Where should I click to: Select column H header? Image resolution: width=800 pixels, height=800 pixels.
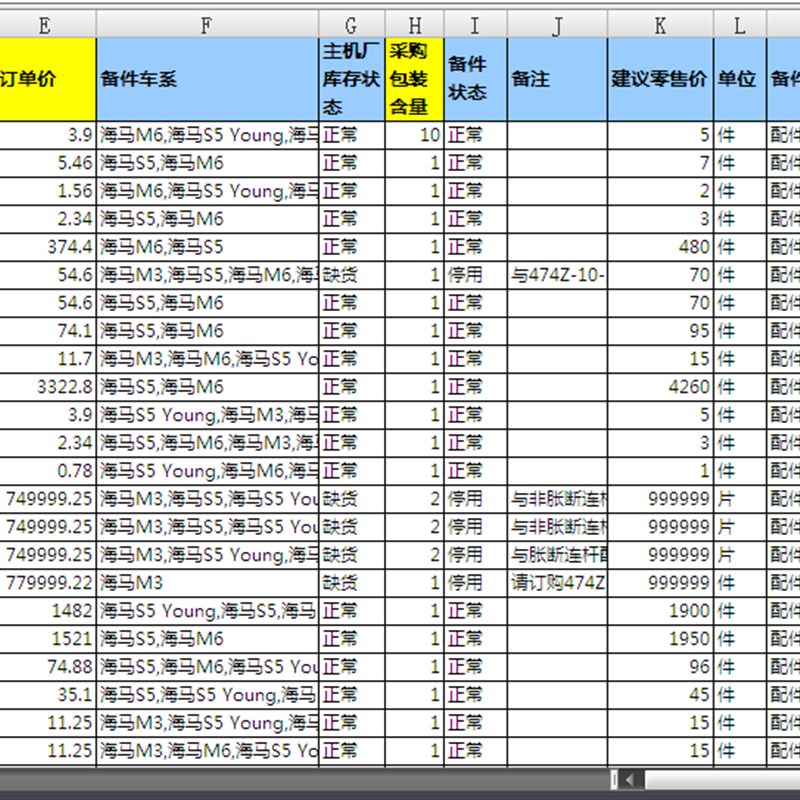tap(415, 24)
